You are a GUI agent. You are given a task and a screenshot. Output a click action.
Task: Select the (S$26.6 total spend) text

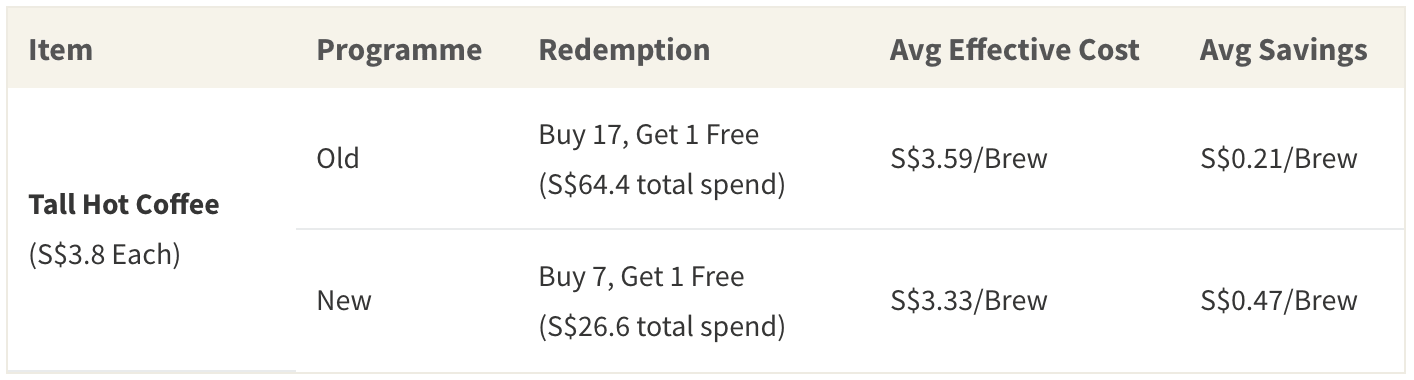(x=662, y=327)
